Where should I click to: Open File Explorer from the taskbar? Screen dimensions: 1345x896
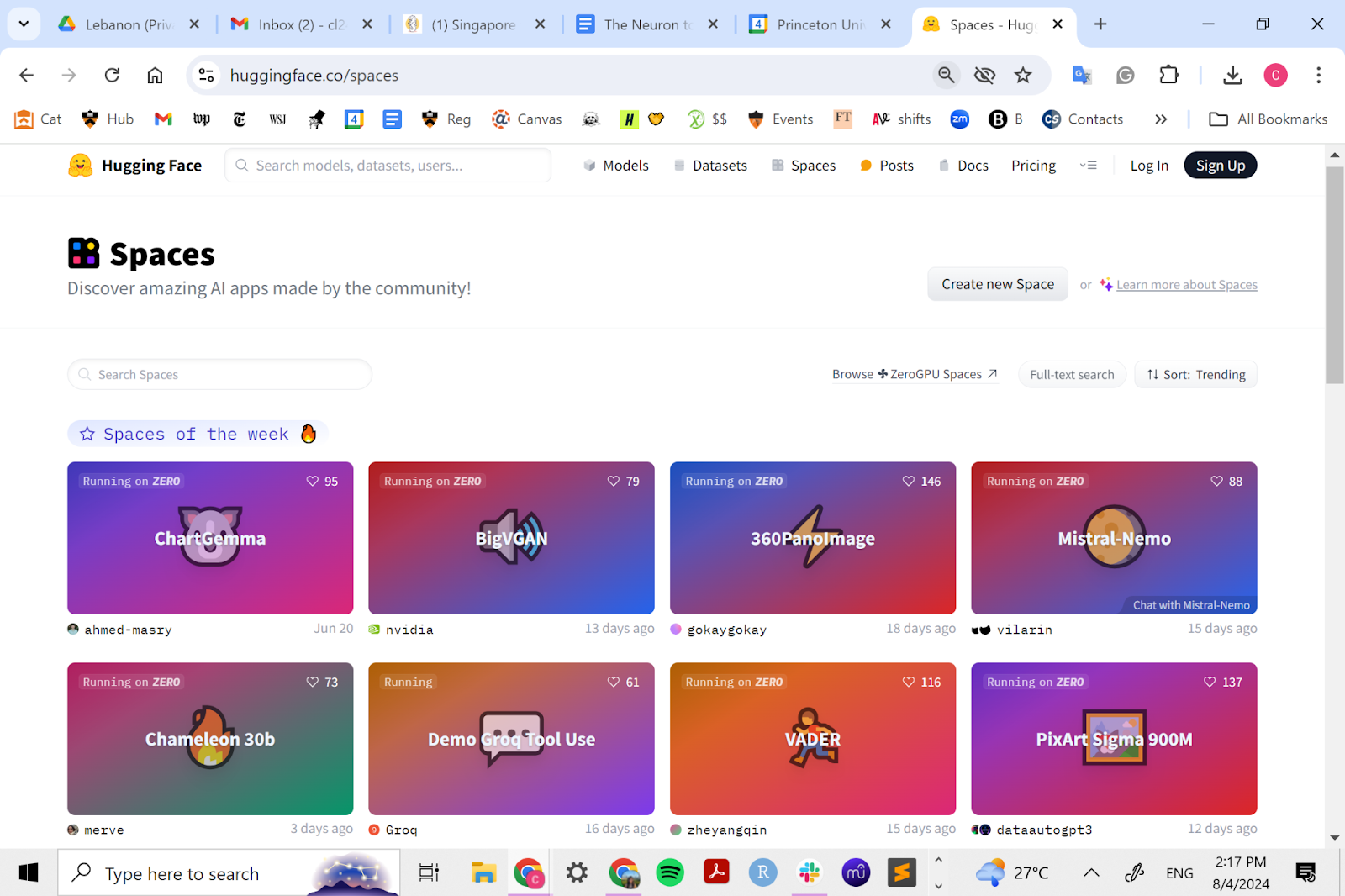[x=483, y=872]
